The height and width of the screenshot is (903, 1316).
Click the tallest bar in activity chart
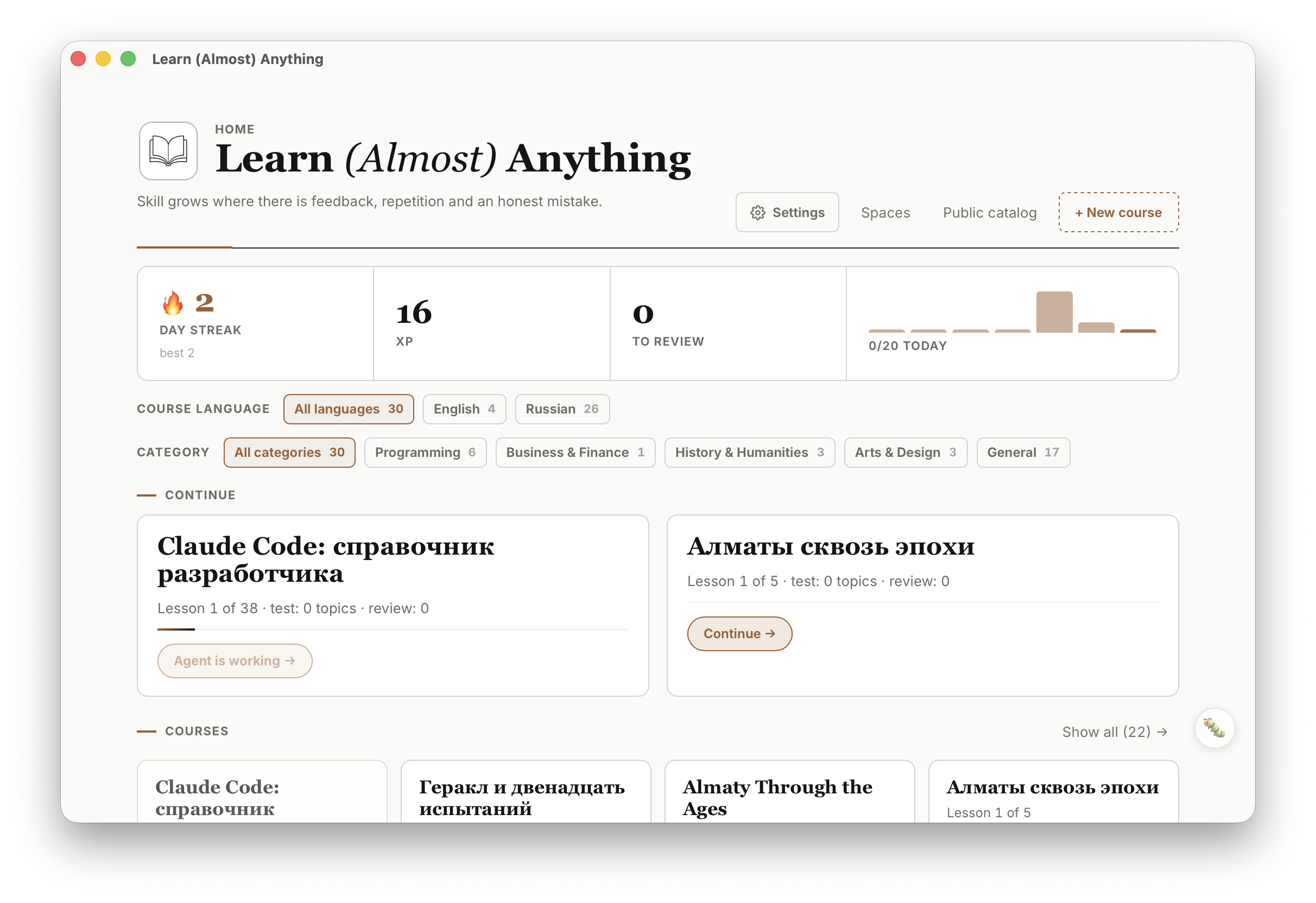[x=1054, y=312]
